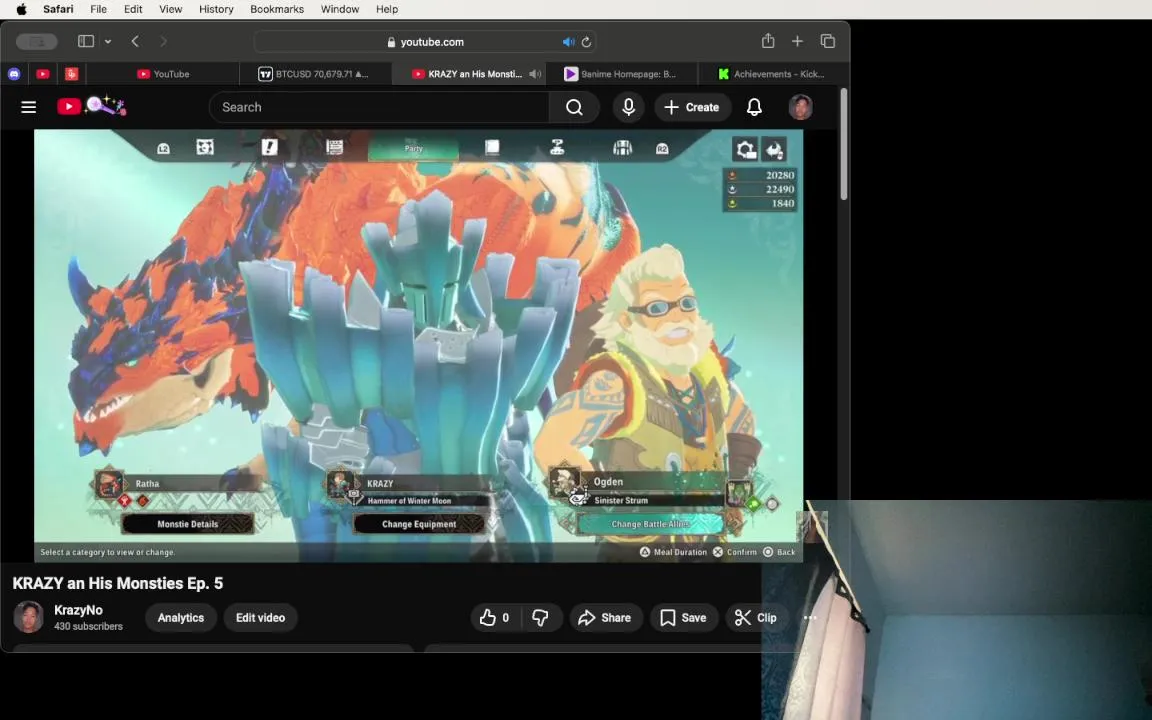
Task: Click the exclamation quest icon in game menu
Action: click(270, 147)
